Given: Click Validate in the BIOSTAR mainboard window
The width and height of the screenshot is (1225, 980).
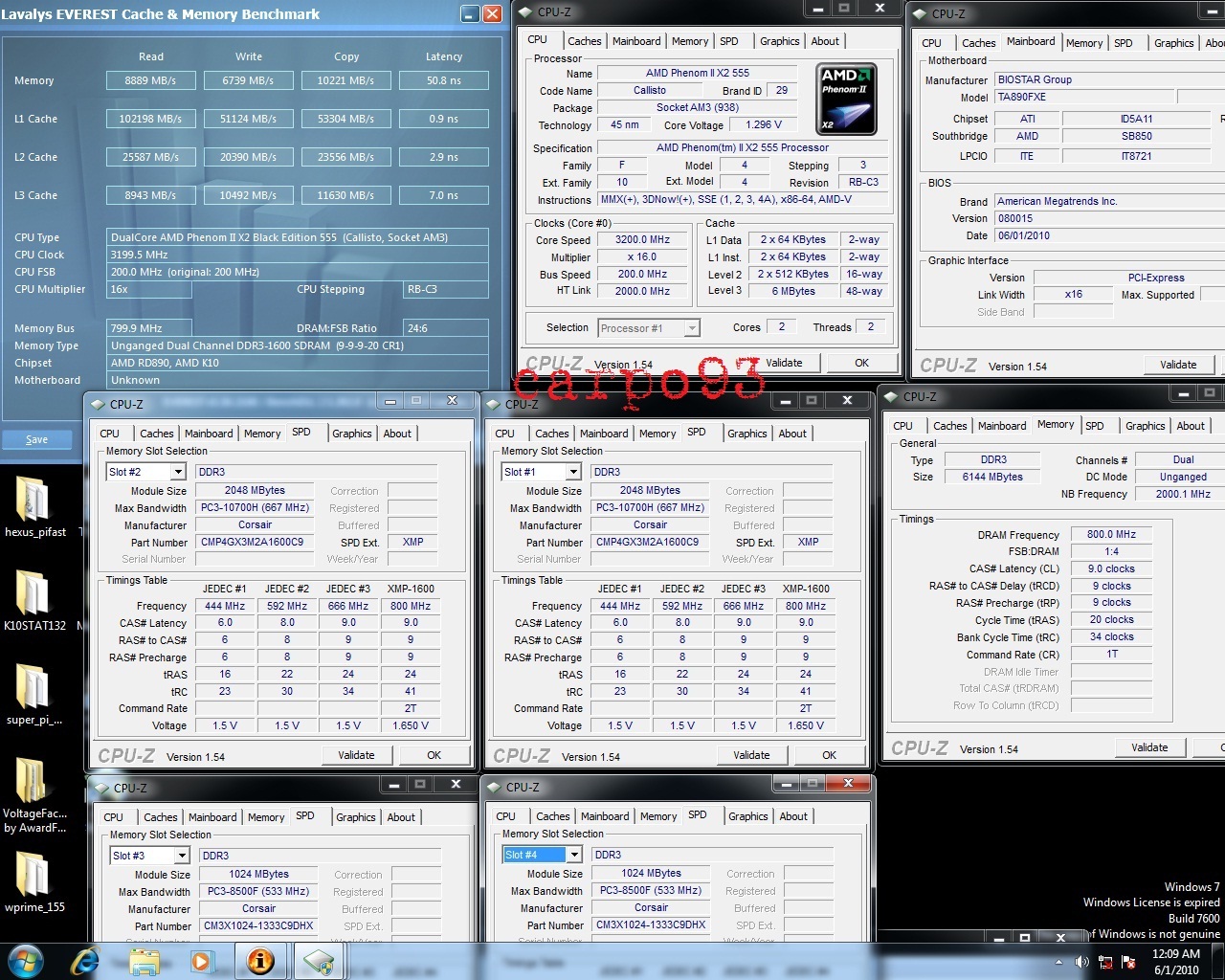Looking at the screenshot, I should (1178, 365).
